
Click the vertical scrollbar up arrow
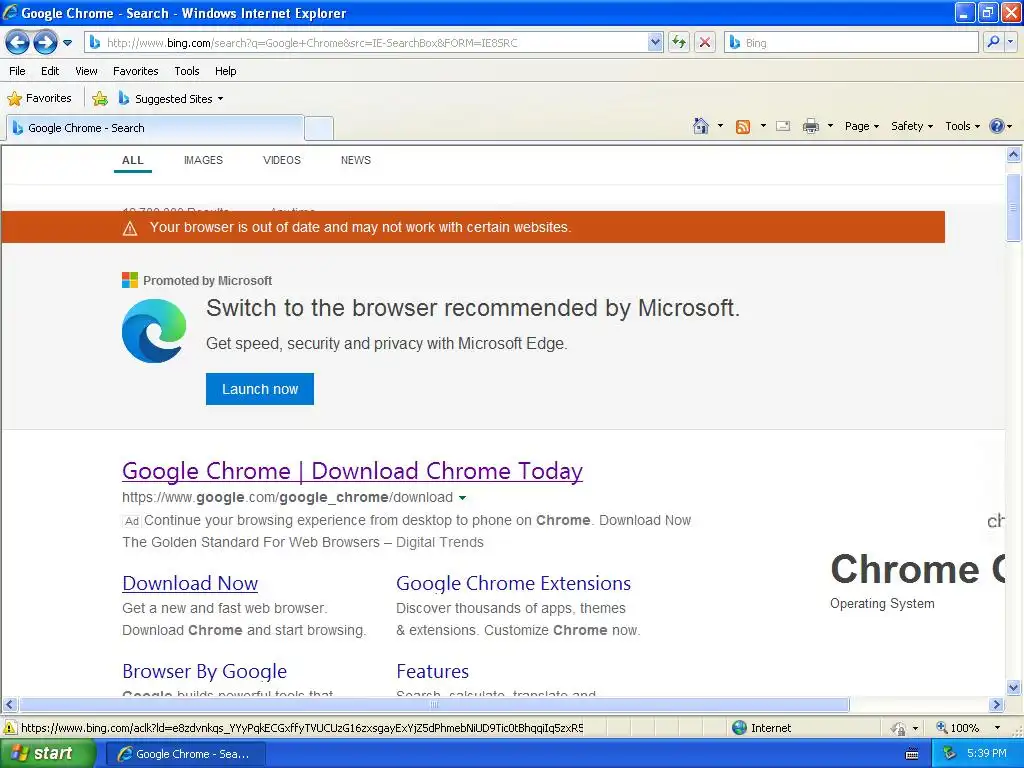click(1014, 155)
